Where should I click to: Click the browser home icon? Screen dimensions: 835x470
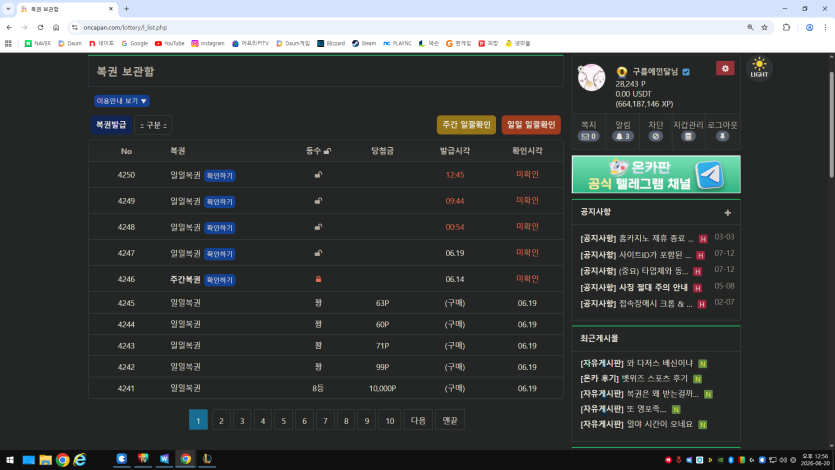pyautogui.click(x=56, y=27)
